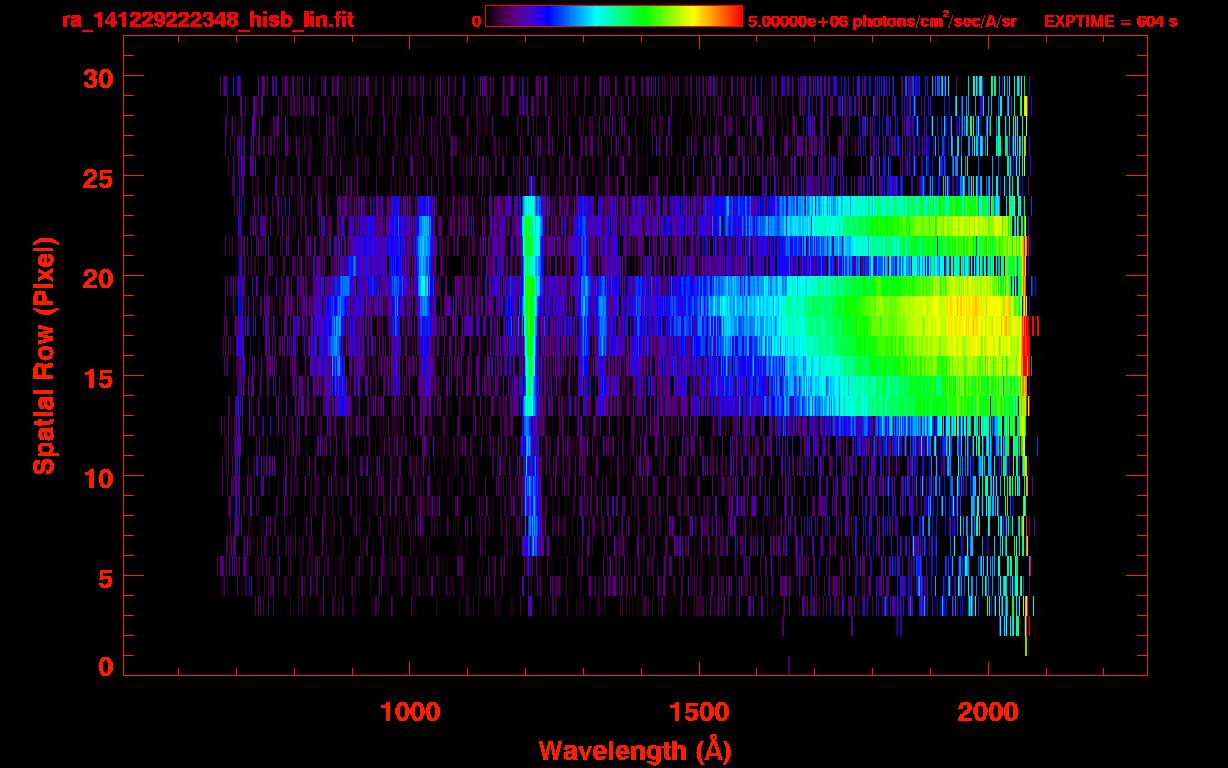Click the x-axis tick label 1500

tap(699, 712)
